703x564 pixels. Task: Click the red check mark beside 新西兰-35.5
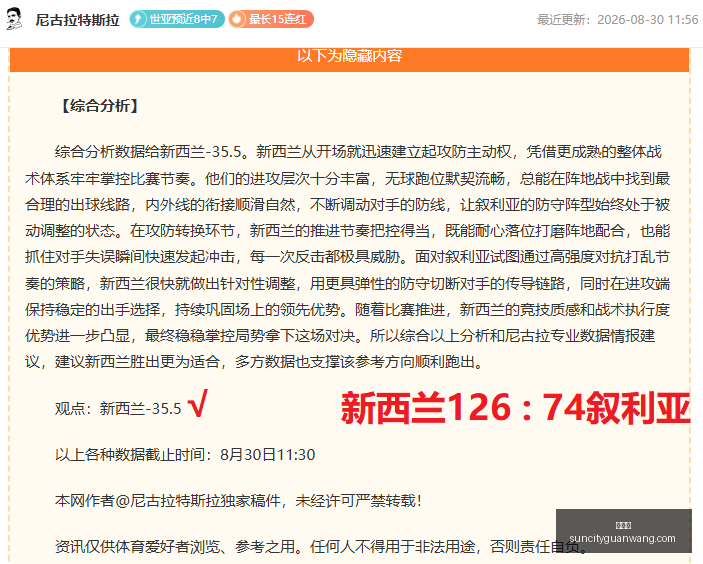point(198,403)
